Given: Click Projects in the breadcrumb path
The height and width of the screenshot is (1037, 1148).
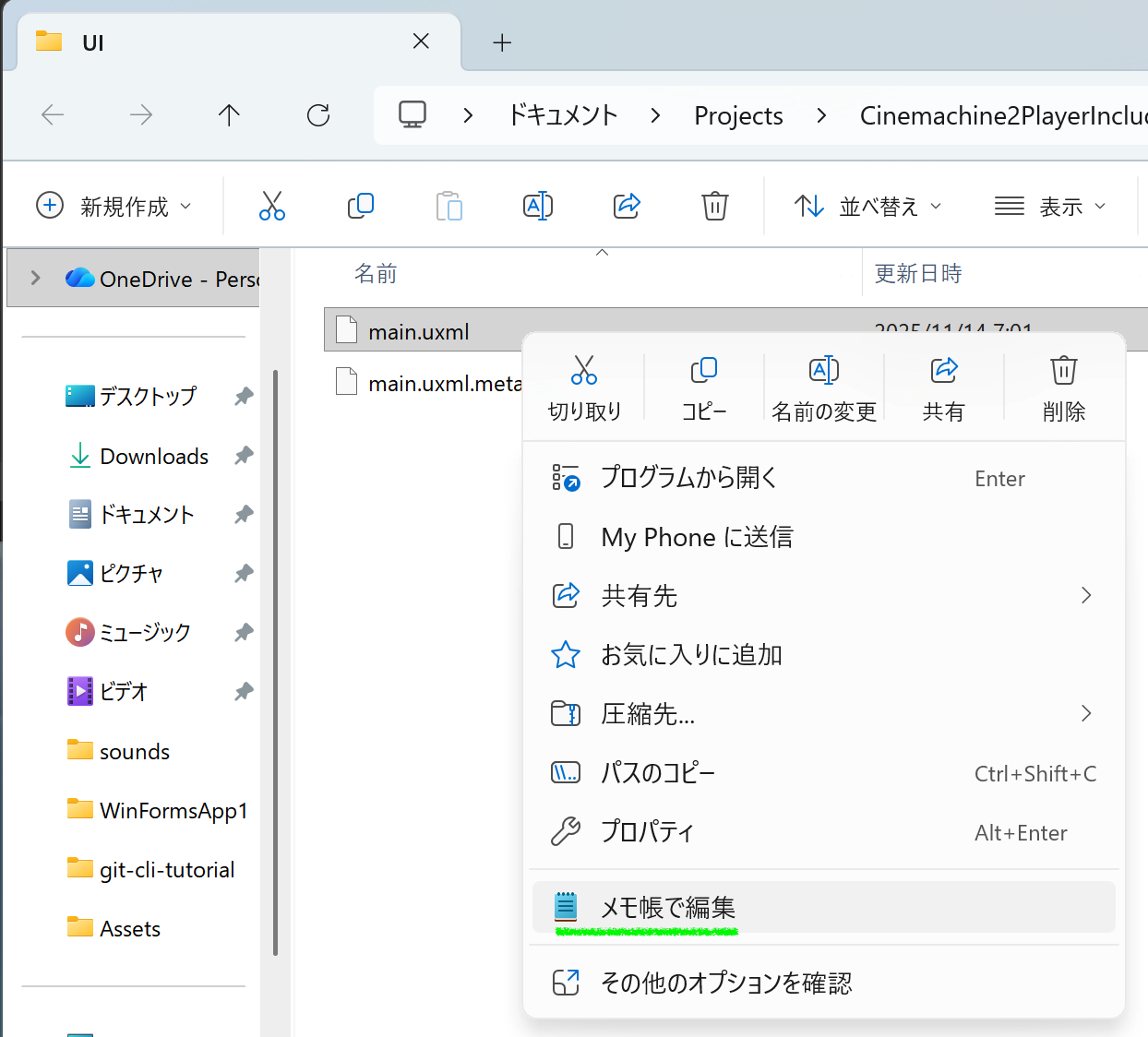Looking at the screenshot, I should pyautogui.click(x=738, y=115).
